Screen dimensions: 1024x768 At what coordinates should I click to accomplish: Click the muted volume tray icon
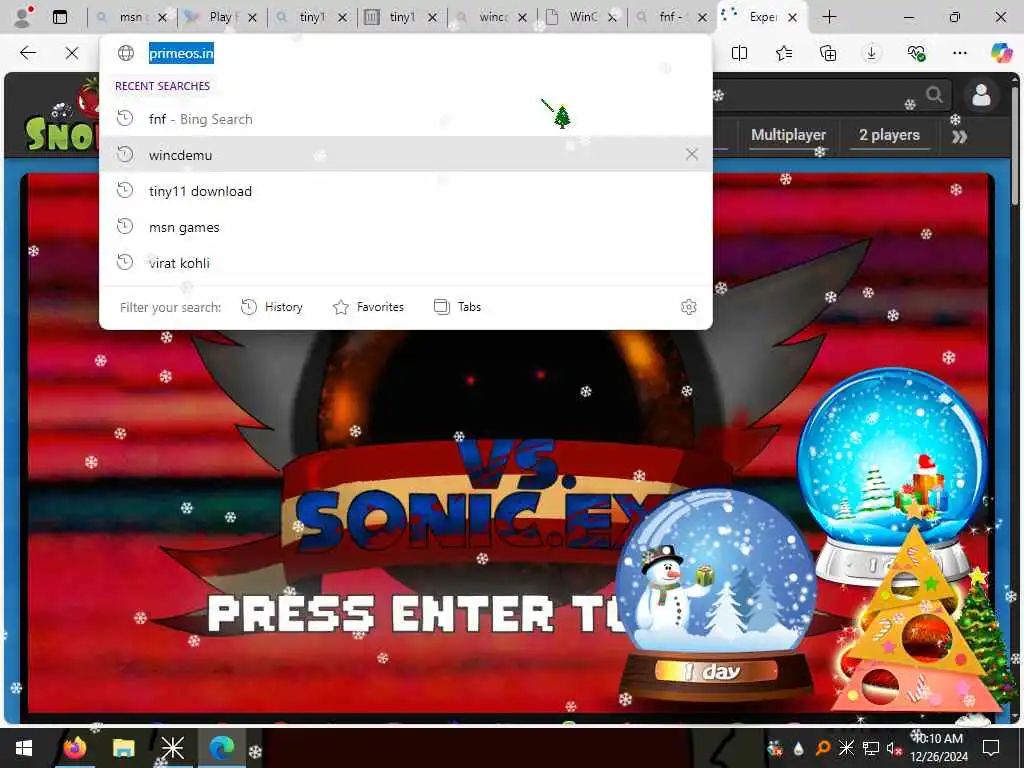point(894,748)
